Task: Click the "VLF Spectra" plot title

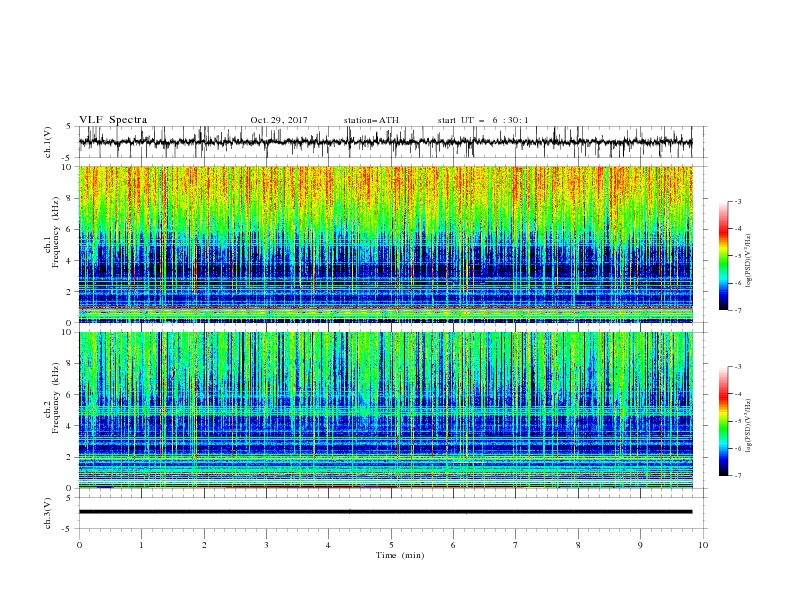Action: pyautogui.click(x=113, y=120)
